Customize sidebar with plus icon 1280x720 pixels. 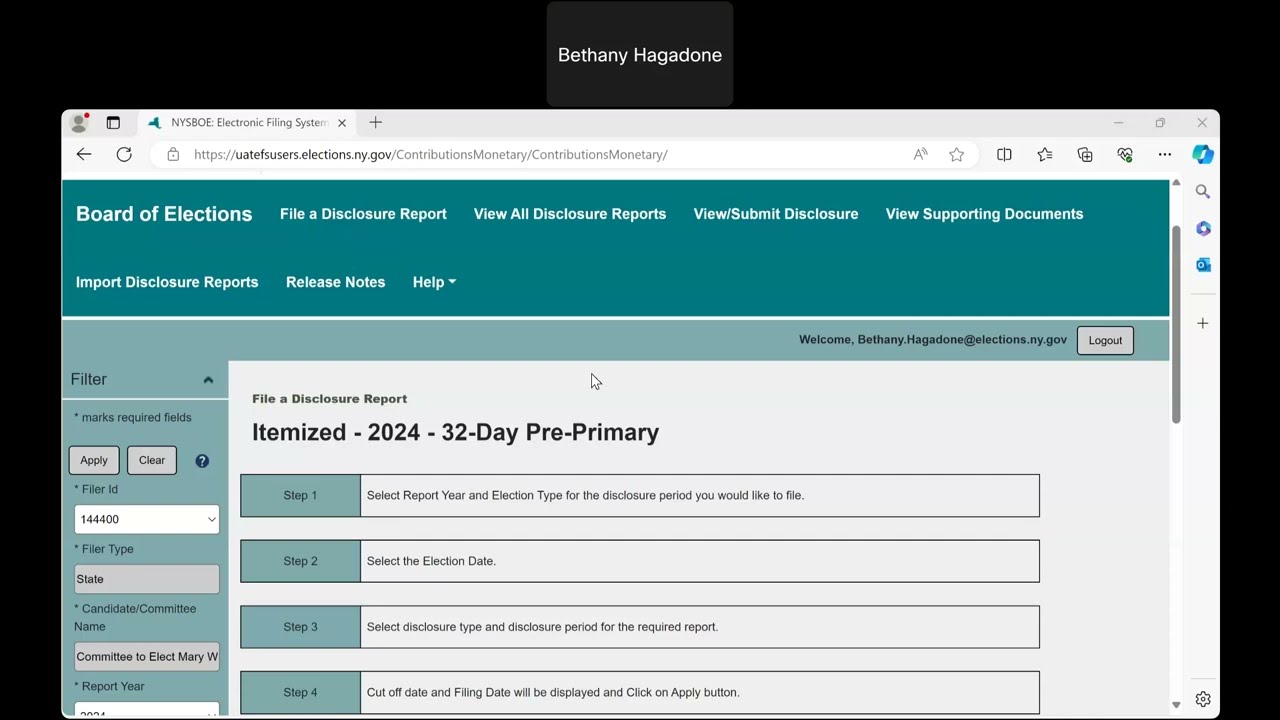[x=1203, y=323]
